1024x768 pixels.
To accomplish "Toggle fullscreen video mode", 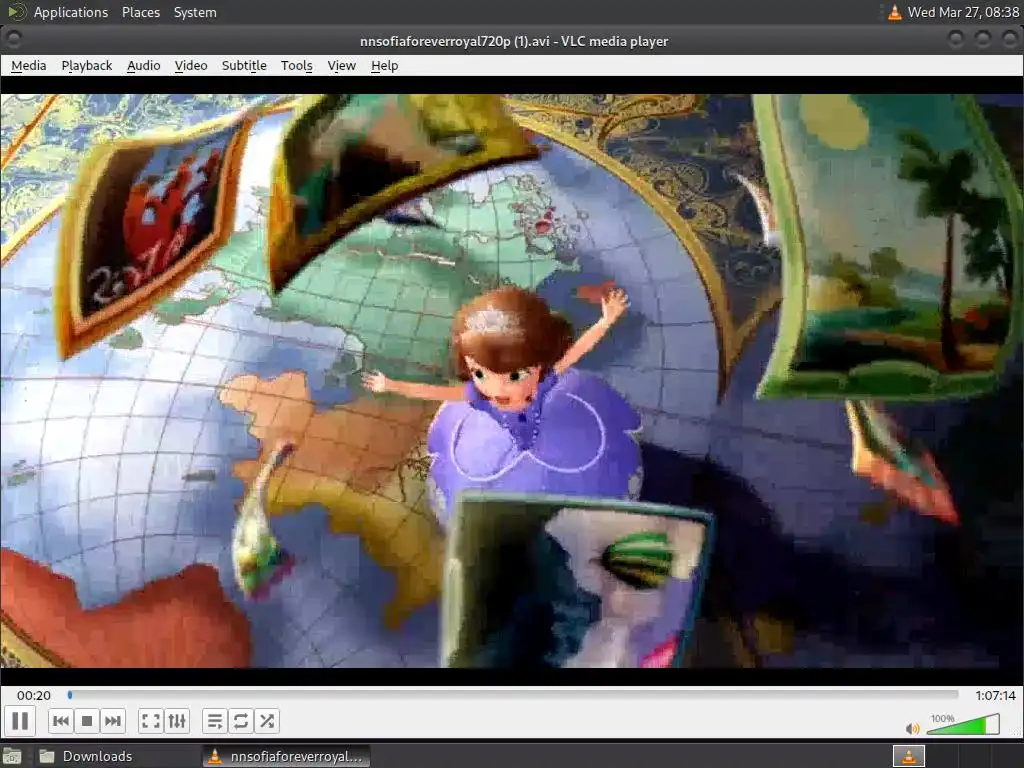I will pyautogui.click(x=151, y=721).
